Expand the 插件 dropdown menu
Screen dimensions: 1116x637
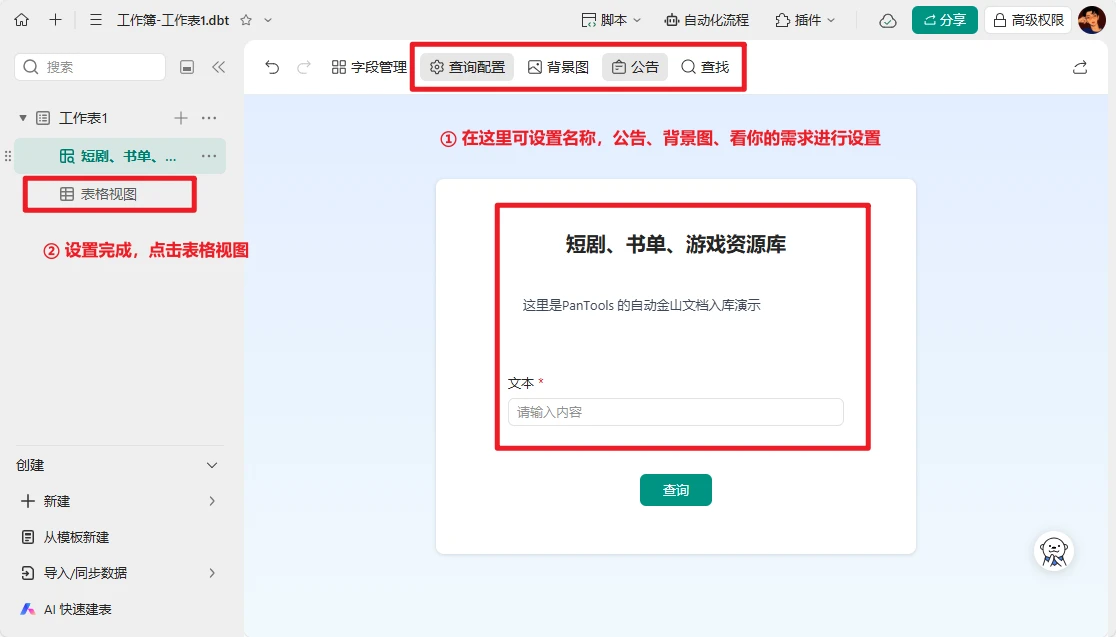[806, 20]
